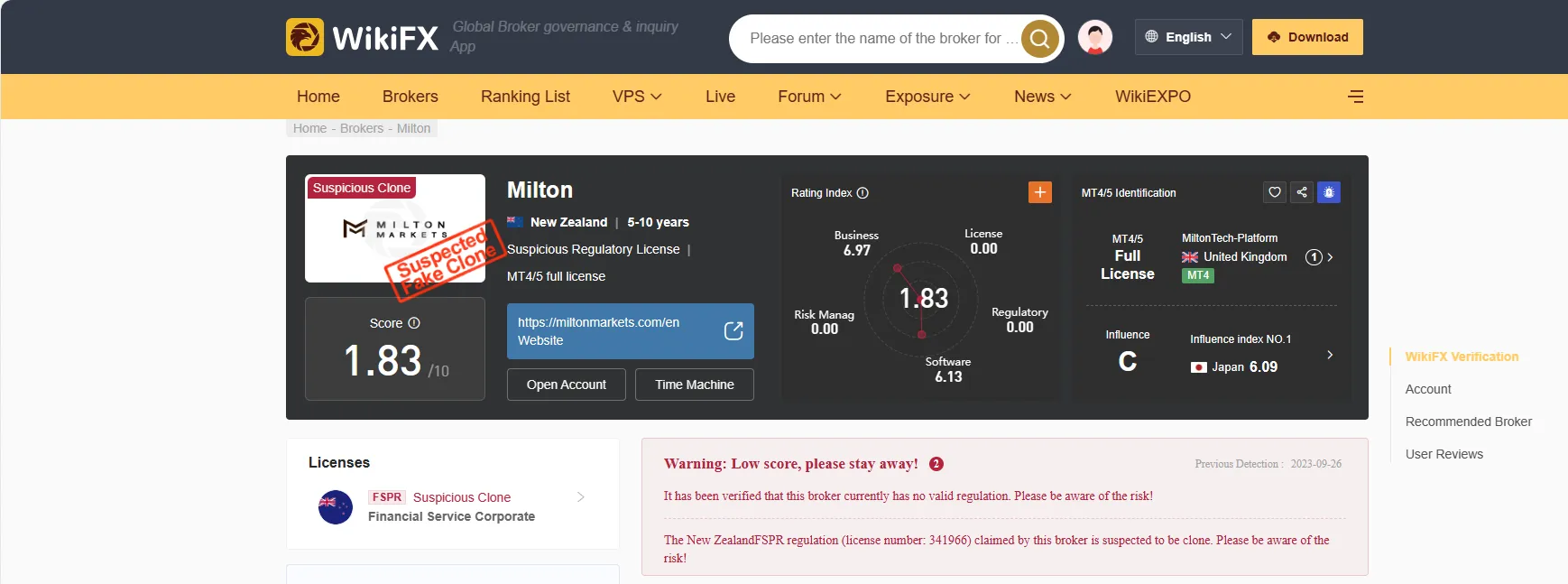Open the miltonmarkets.com website link
Viewport: 1568px width, 584px height.
point(631,331)
